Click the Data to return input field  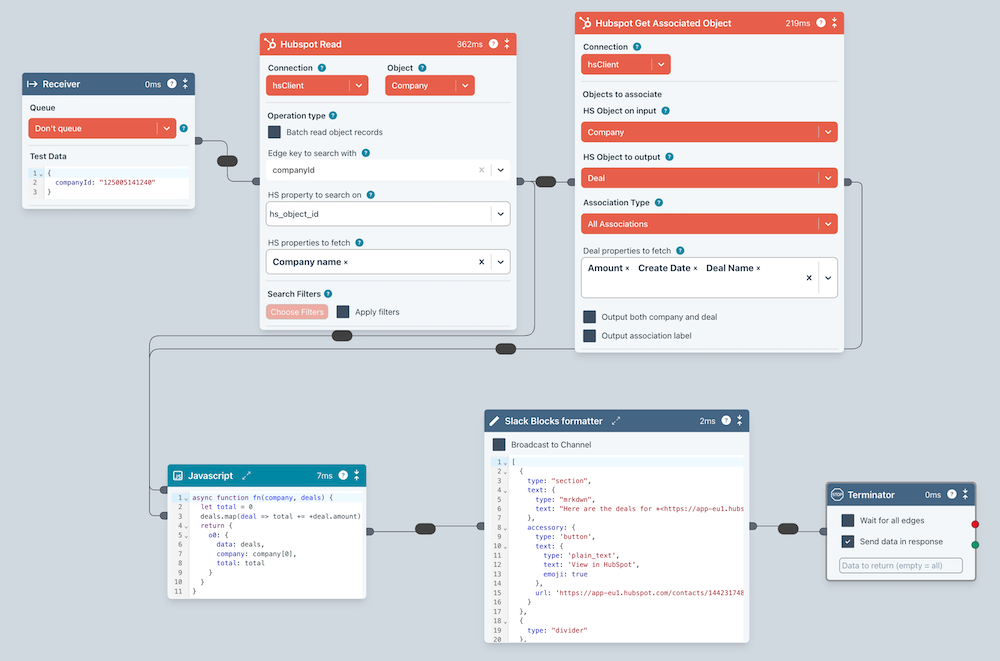pyautogui.click(x=900, y=566)
